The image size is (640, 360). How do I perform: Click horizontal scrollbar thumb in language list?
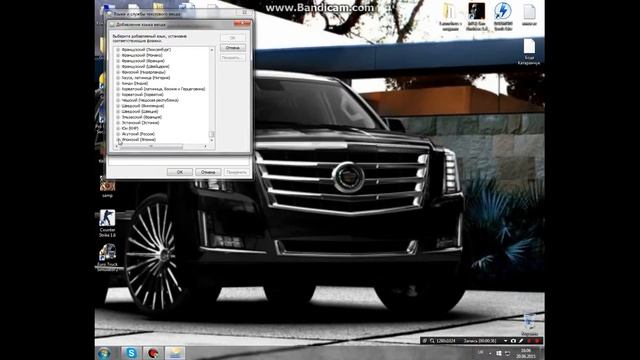pyautogui.click(x=151, y=146)
